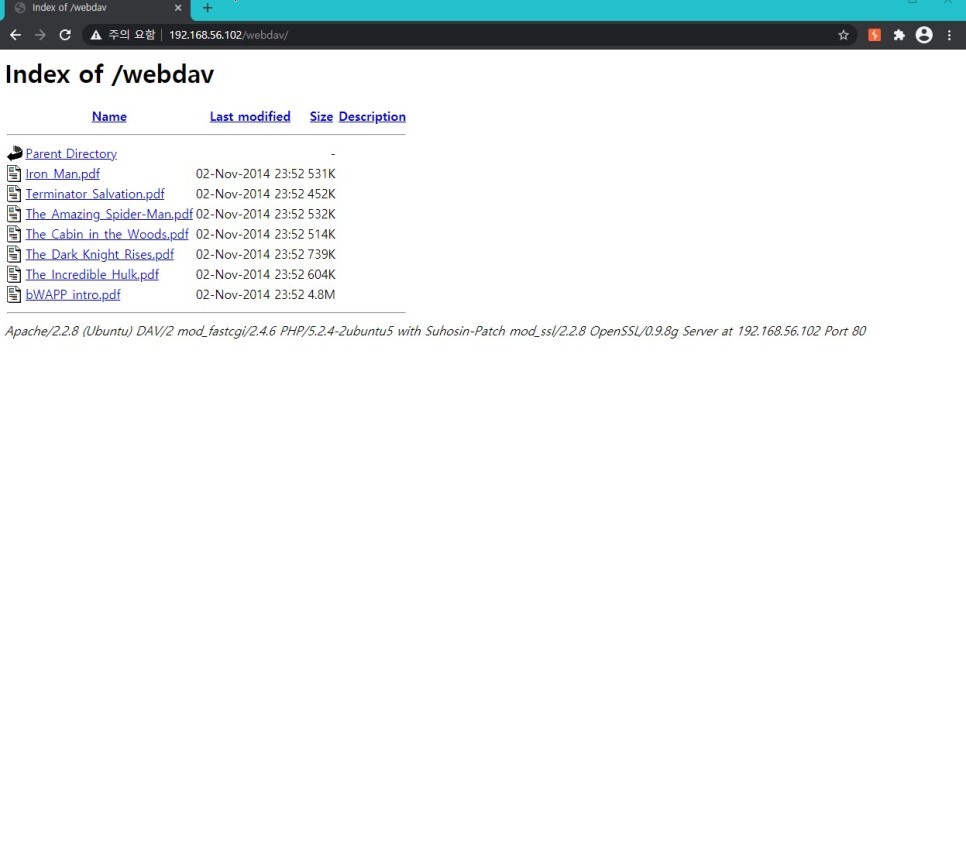Sort the listing by Last modified
966x856 pixels.
click(250, 116)
